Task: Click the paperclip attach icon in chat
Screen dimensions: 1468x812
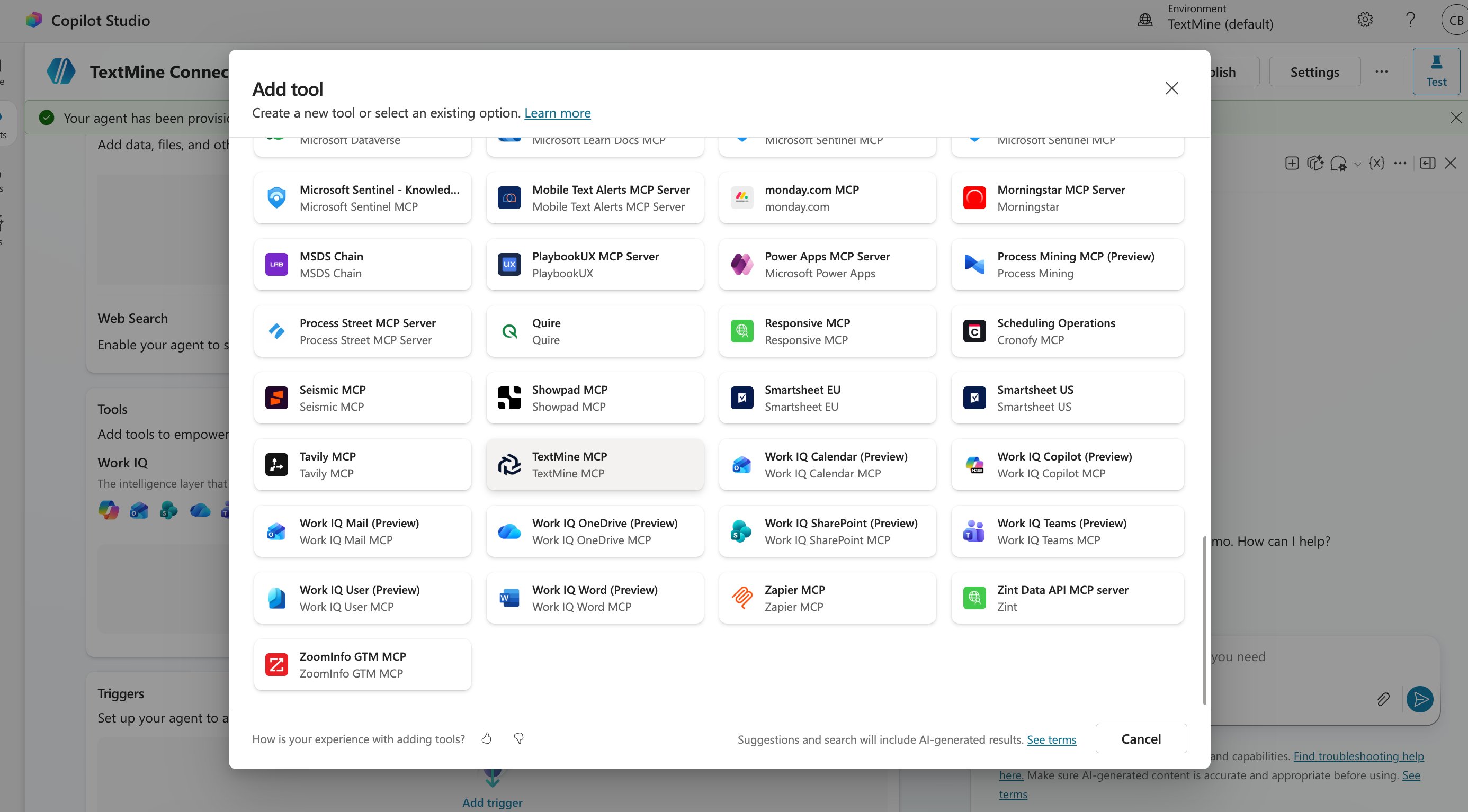Action: [1383, 699]
